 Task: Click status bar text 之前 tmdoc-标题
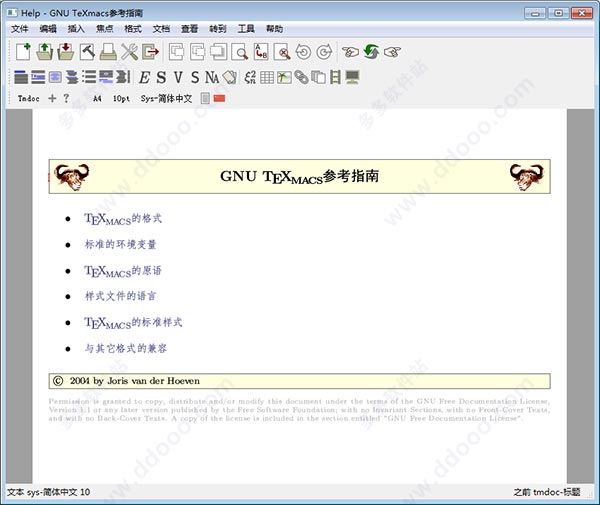[x=547, y=492]
